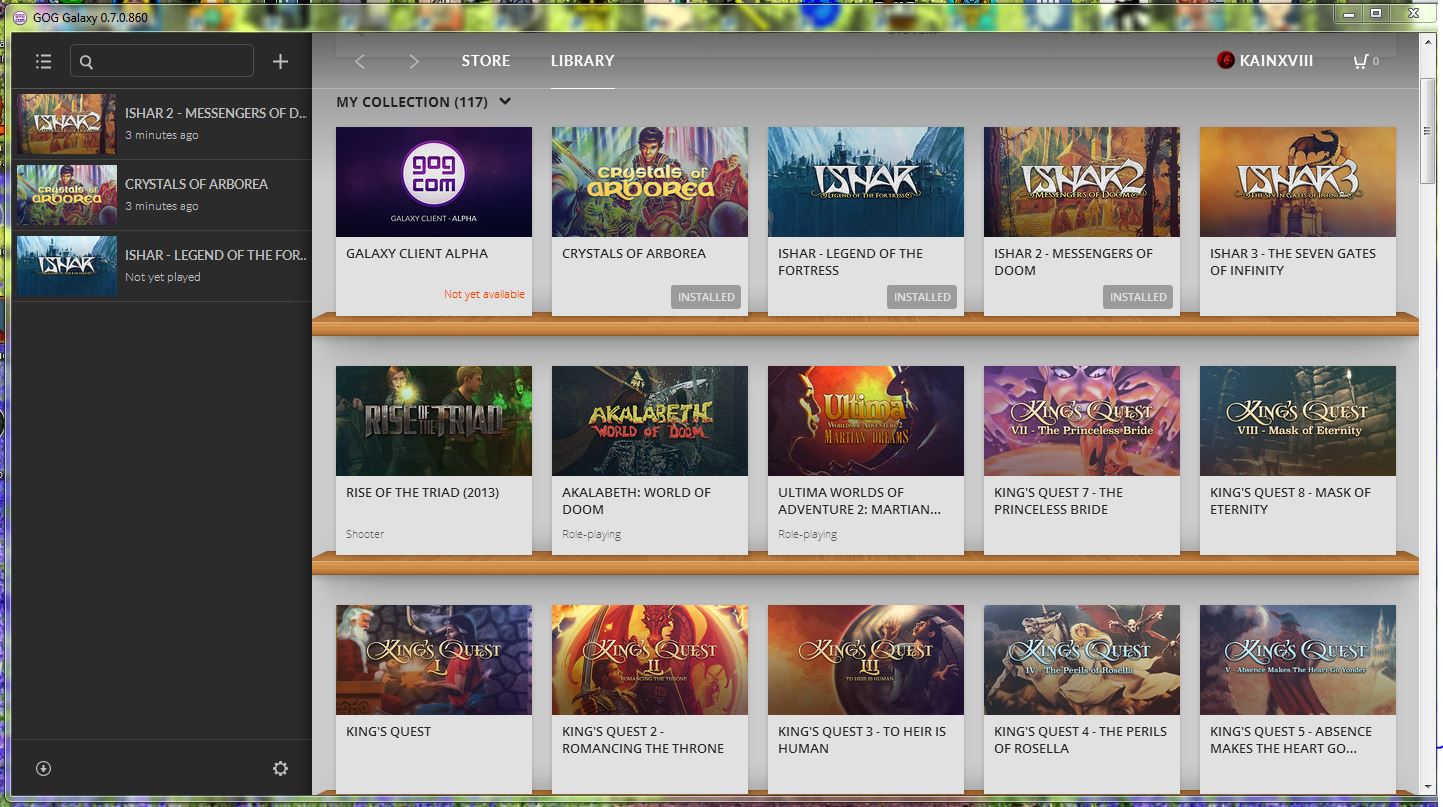
Task: Click the search input field
Action: click(162, 61)
